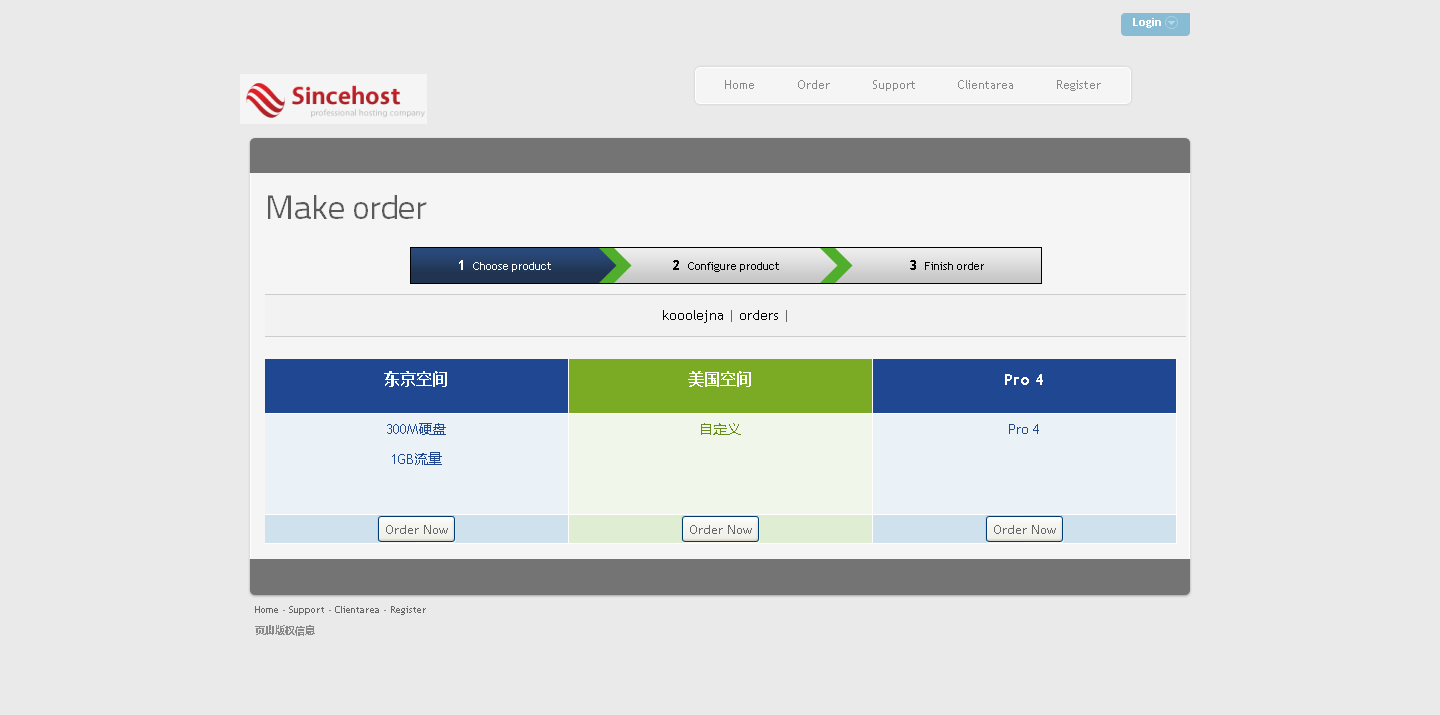
Task: Click the Sincehost logo
Action: [333, 99]
